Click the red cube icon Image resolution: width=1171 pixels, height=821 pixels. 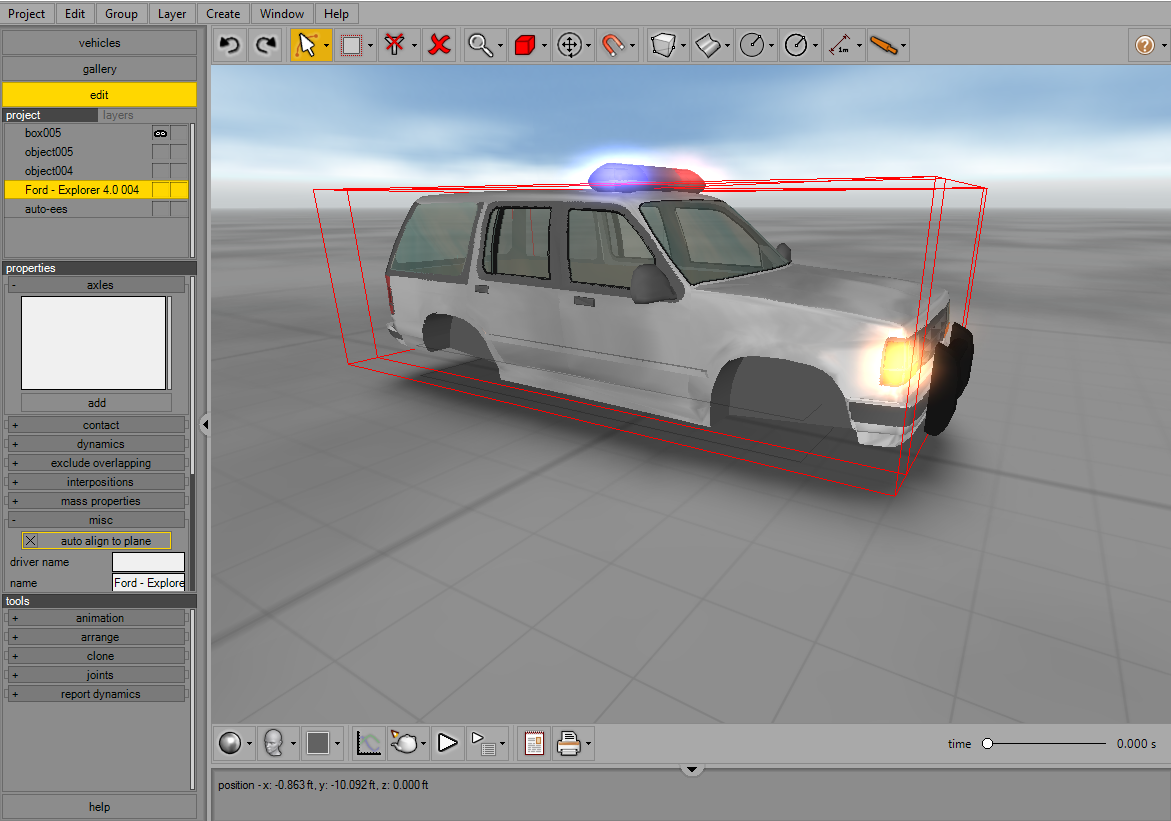coord(525,46)
